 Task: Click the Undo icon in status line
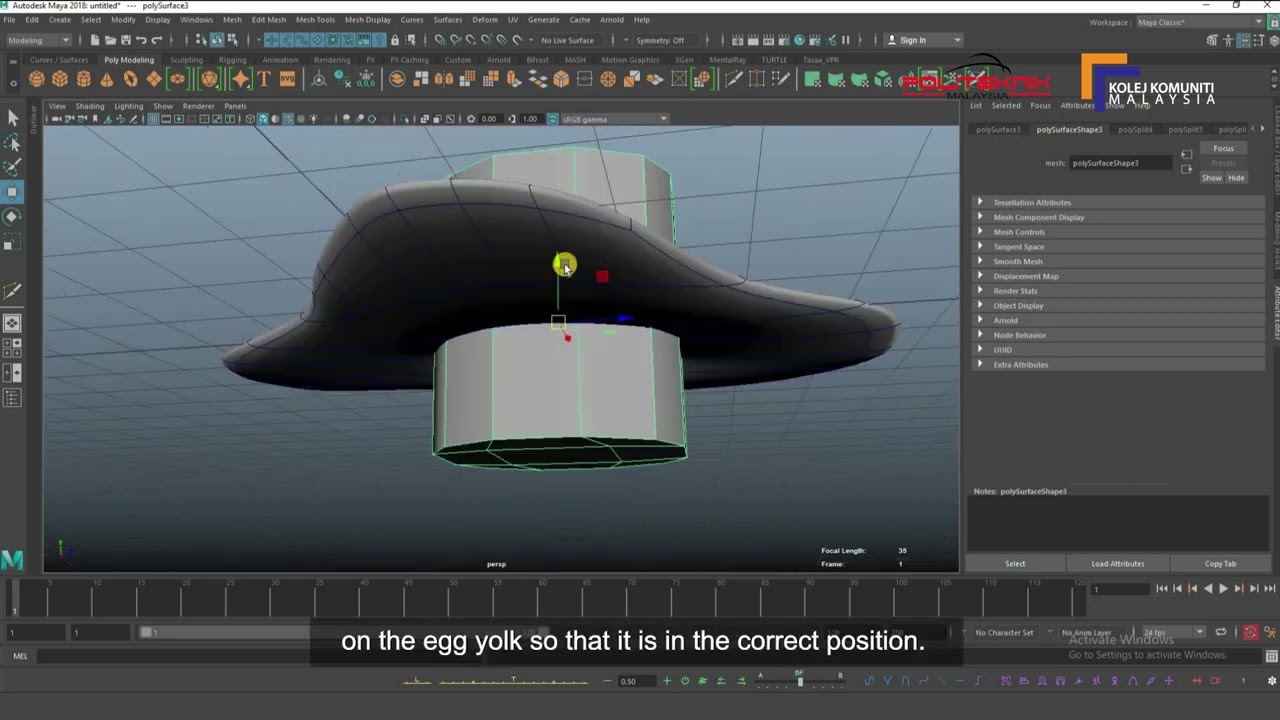(141, 40)
